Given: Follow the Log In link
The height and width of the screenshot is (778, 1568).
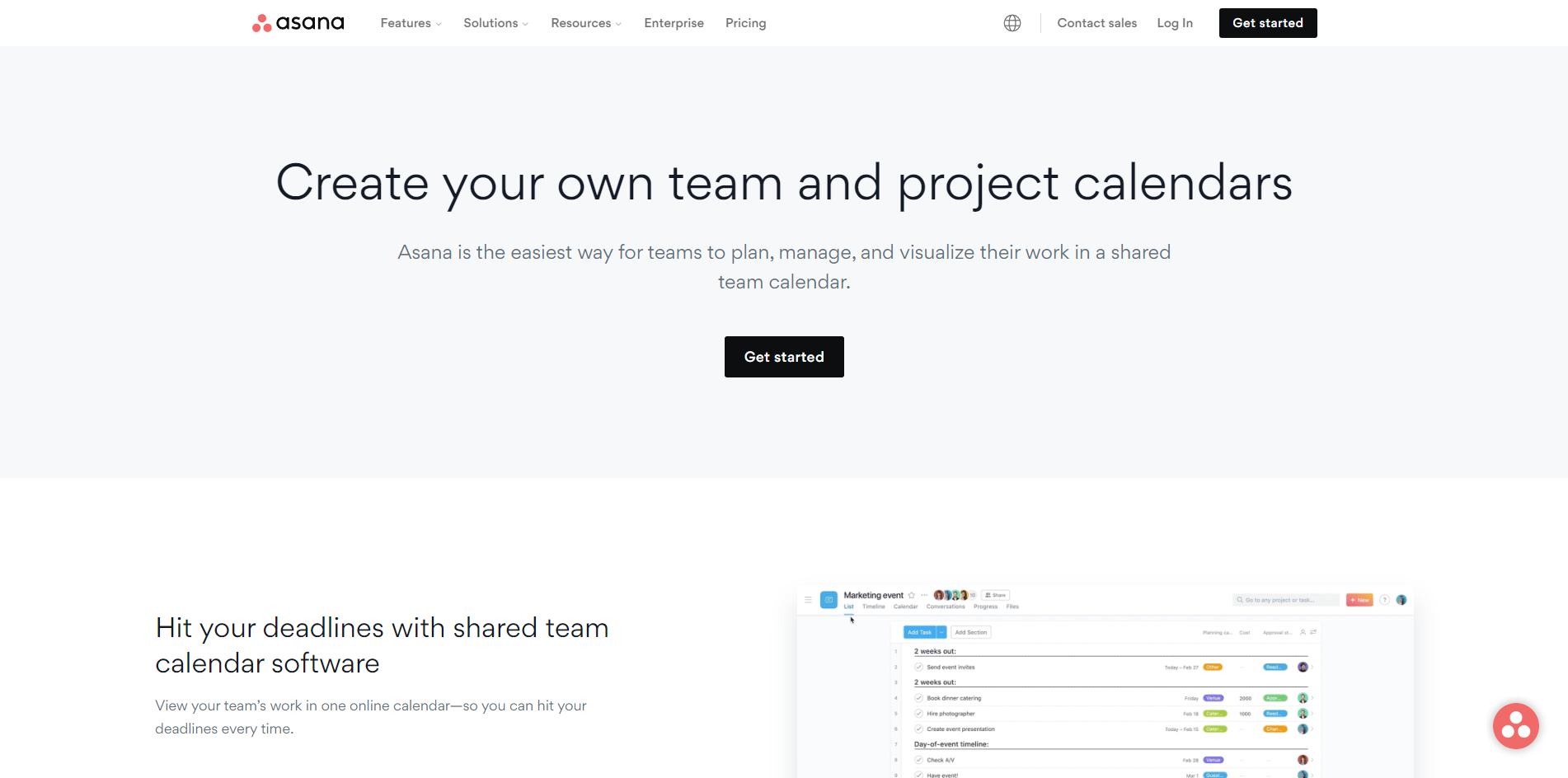Looking at the screenshot, I should pyautogui.click(x=1175, y=23).
